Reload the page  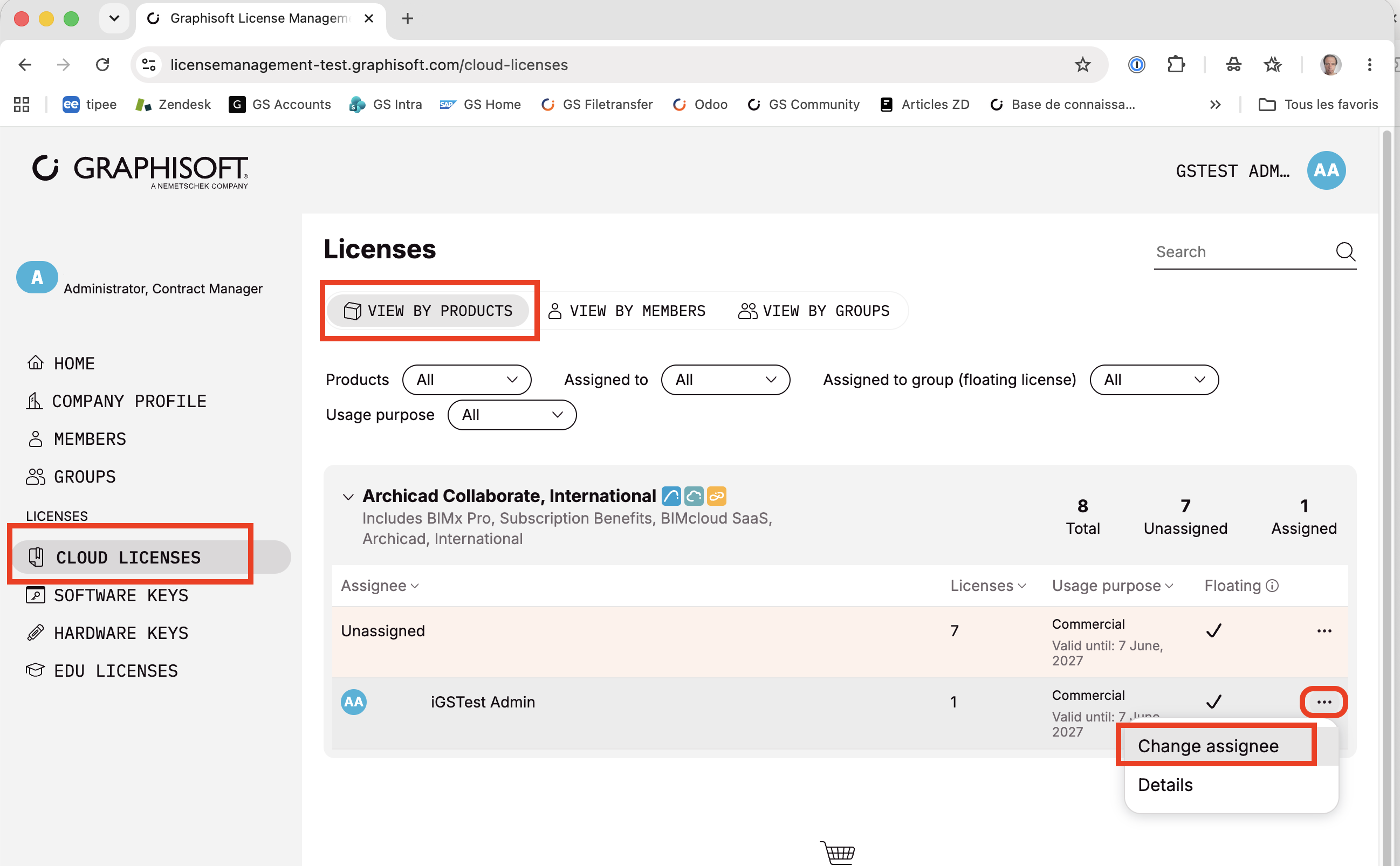click(x=102, y=65)
